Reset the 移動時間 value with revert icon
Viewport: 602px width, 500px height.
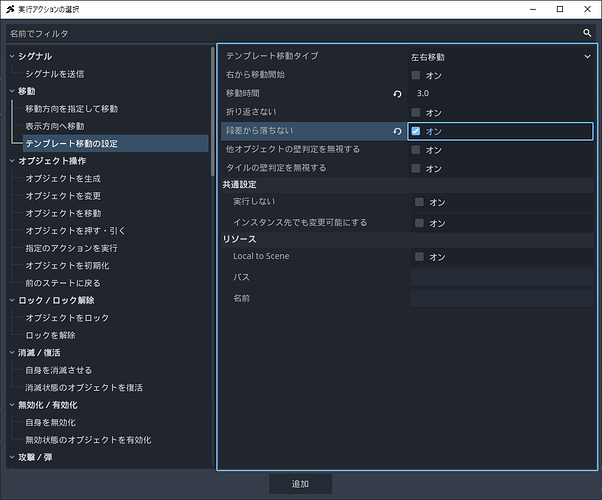click(397, 94)
